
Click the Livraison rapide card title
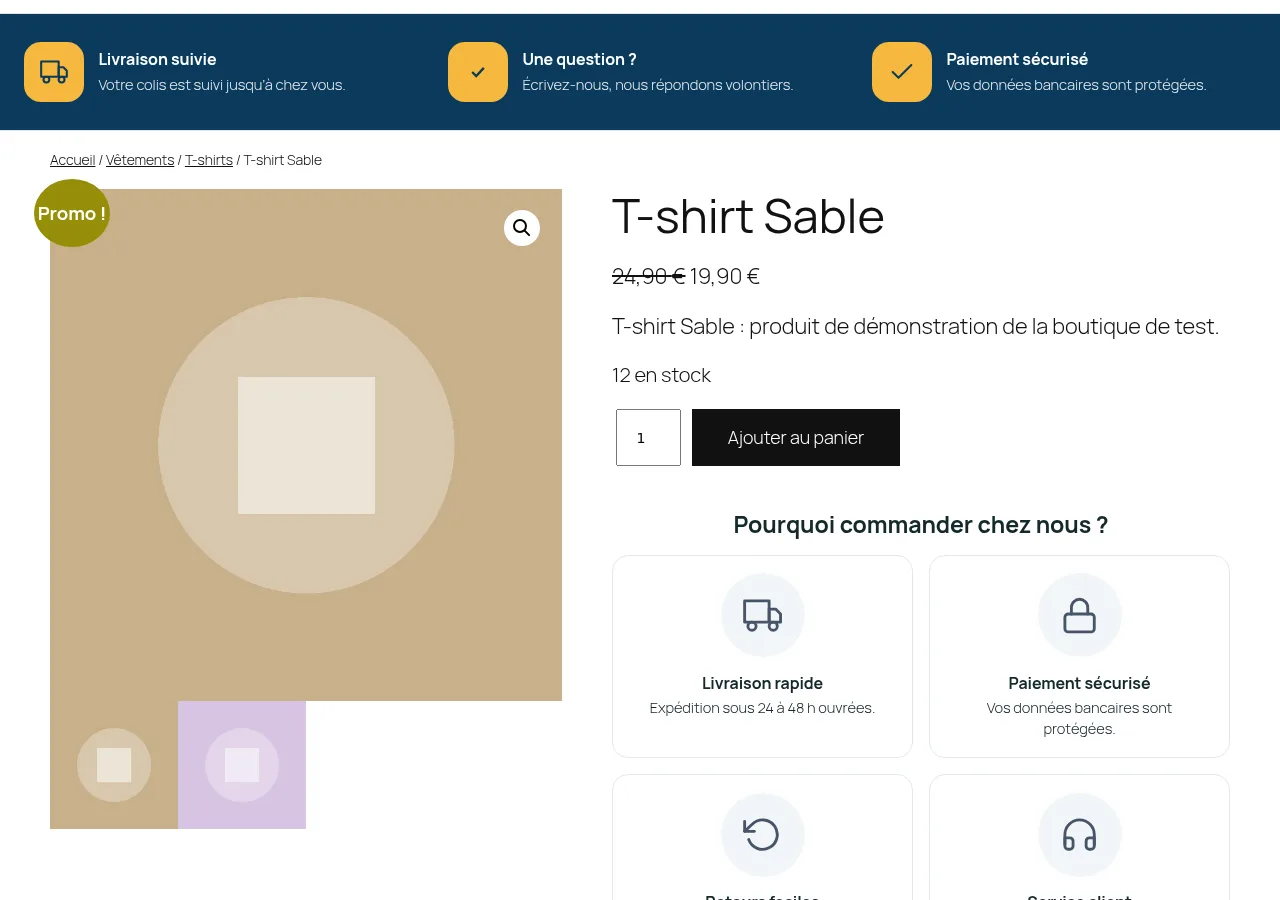763,683
